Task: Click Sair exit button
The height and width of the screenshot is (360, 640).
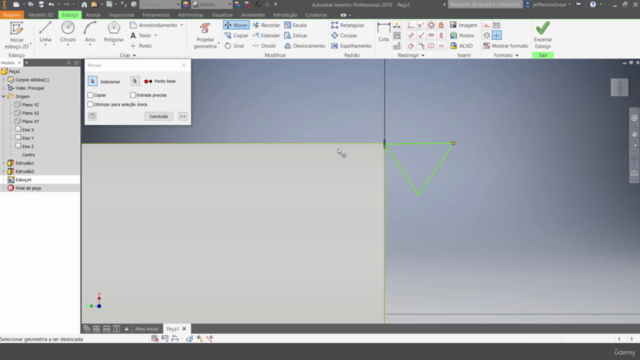Action: (x=543, y=55)
